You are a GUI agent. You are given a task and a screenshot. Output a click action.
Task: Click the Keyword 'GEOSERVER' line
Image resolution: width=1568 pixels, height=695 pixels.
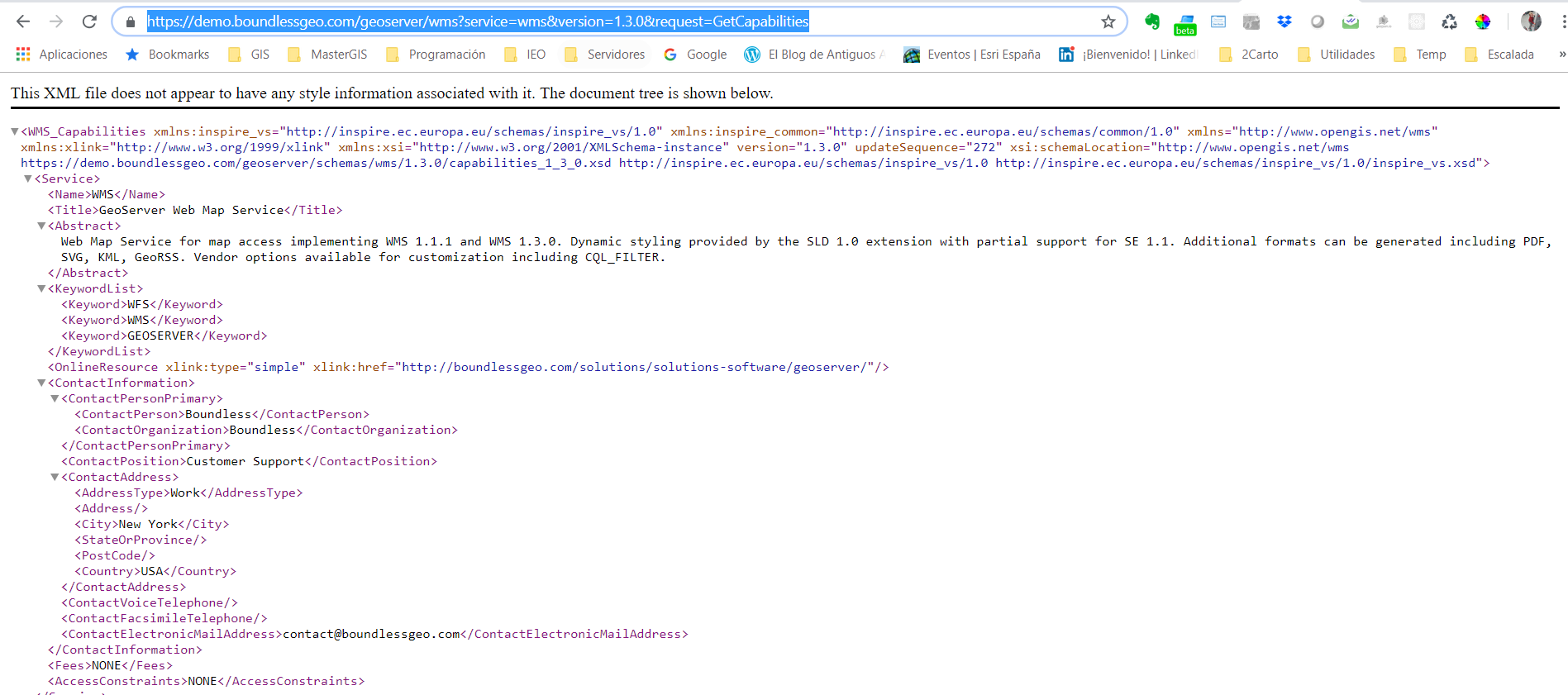point(164,336)
